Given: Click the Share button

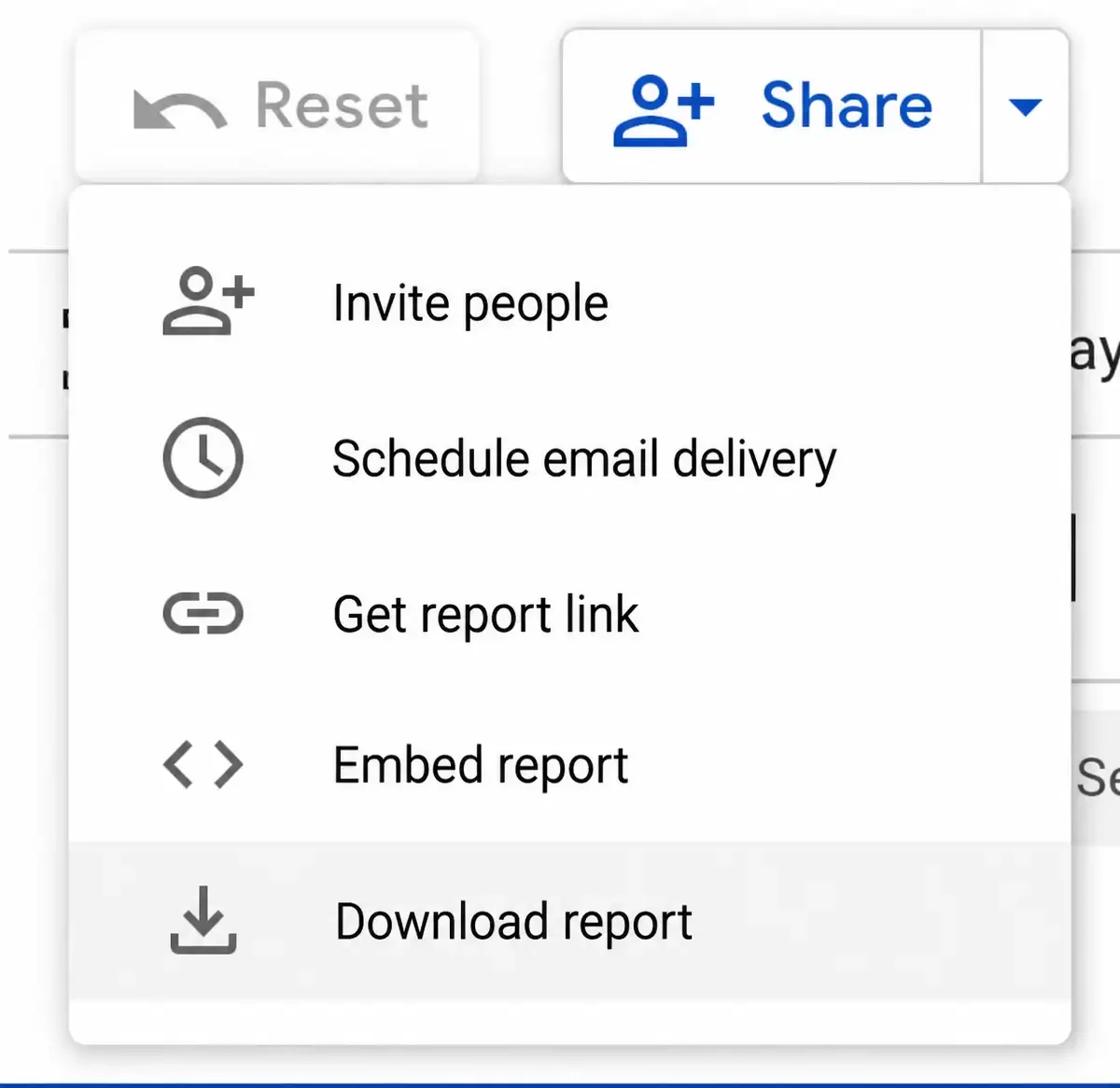Looking at the screenshot, I should point(772,105).
